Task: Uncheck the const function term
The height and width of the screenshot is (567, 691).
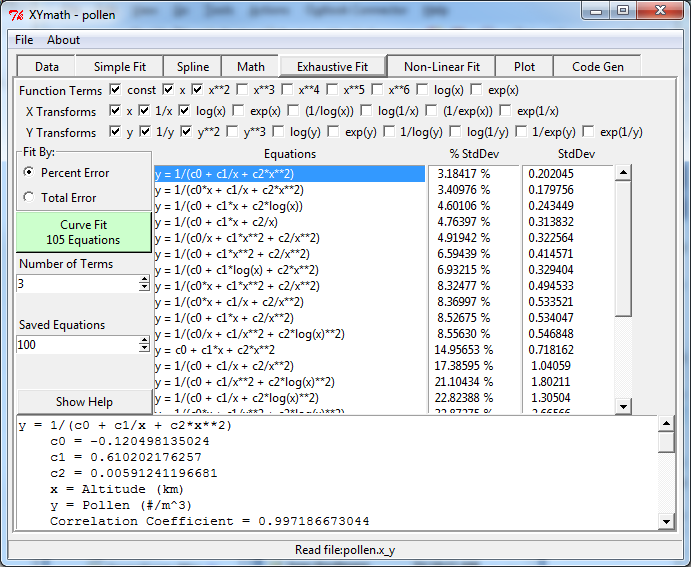Action: (x=115, y=90)
